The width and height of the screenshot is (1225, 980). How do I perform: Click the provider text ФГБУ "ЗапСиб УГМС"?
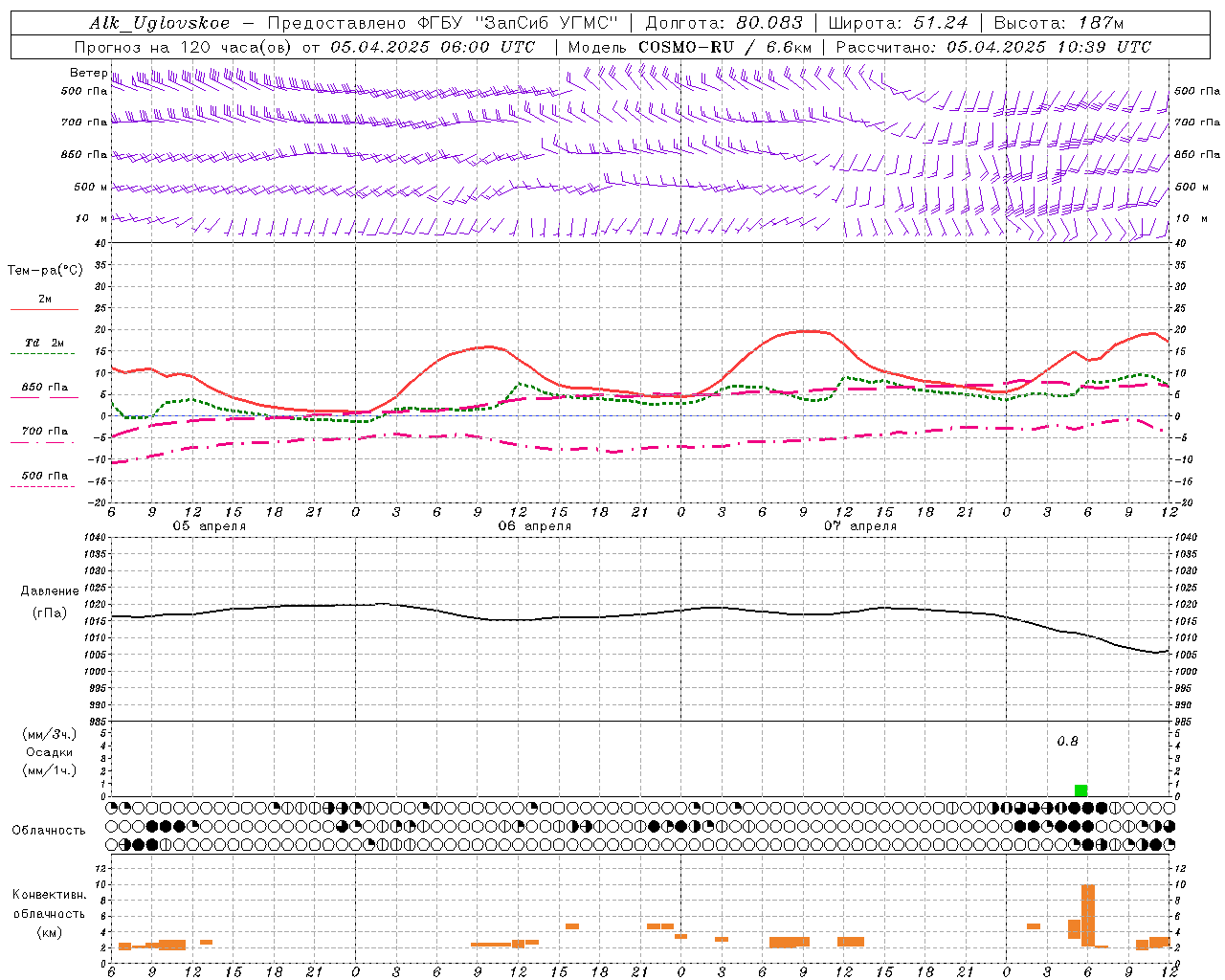519,23
